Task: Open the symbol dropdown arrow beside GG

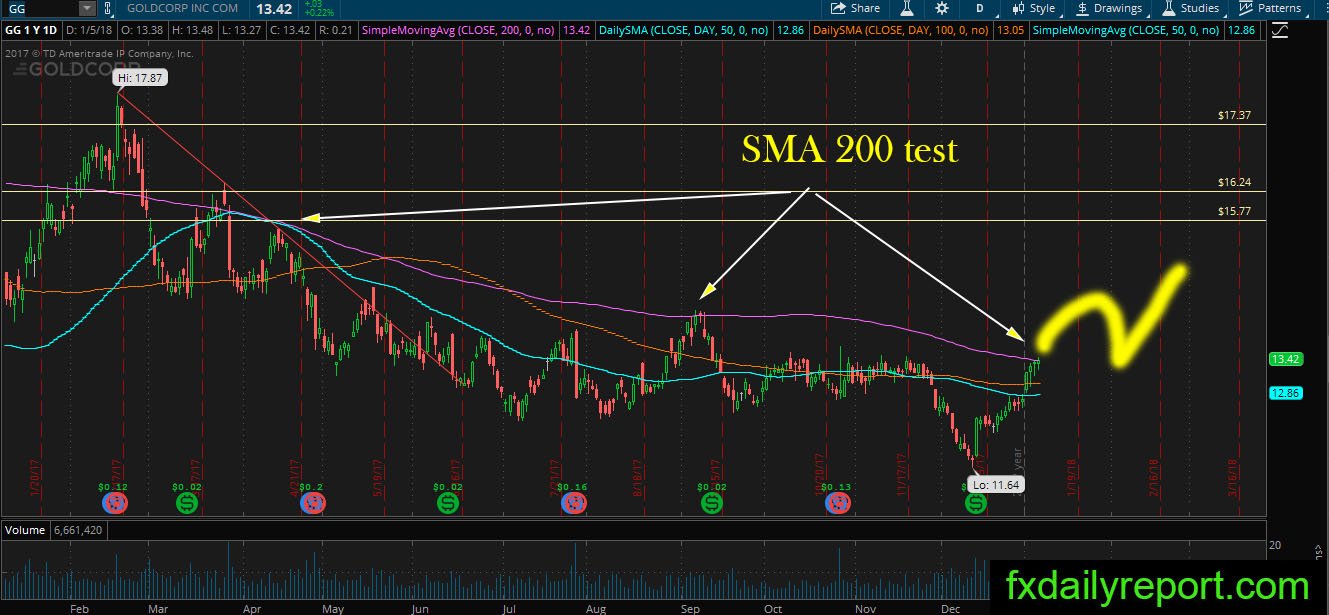Action: (x=87, y=8)
